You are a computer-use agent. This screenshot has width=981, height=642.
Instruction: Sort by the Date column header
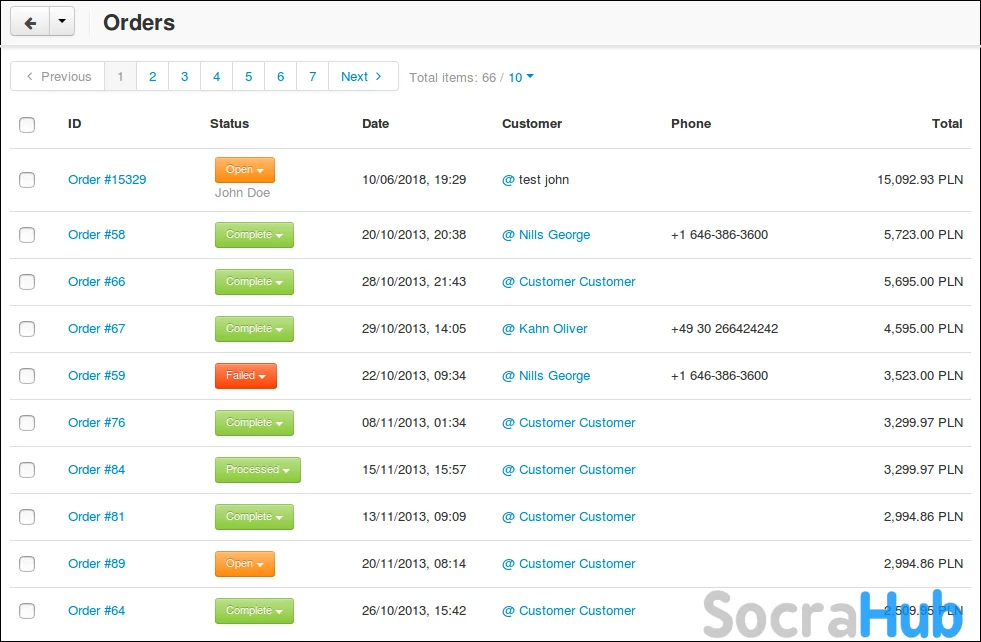(375, 124)
